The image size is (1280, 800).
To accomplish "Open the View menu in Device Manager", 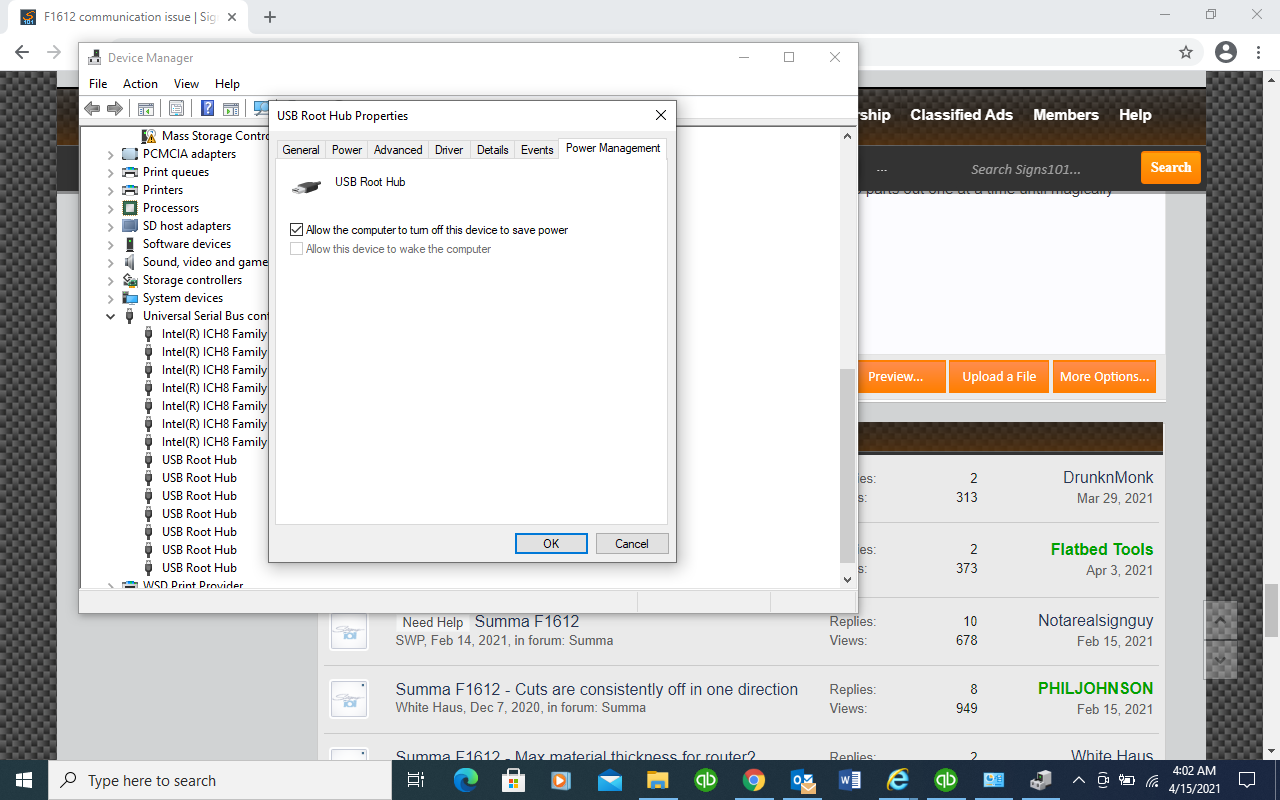I will [186, 84].
